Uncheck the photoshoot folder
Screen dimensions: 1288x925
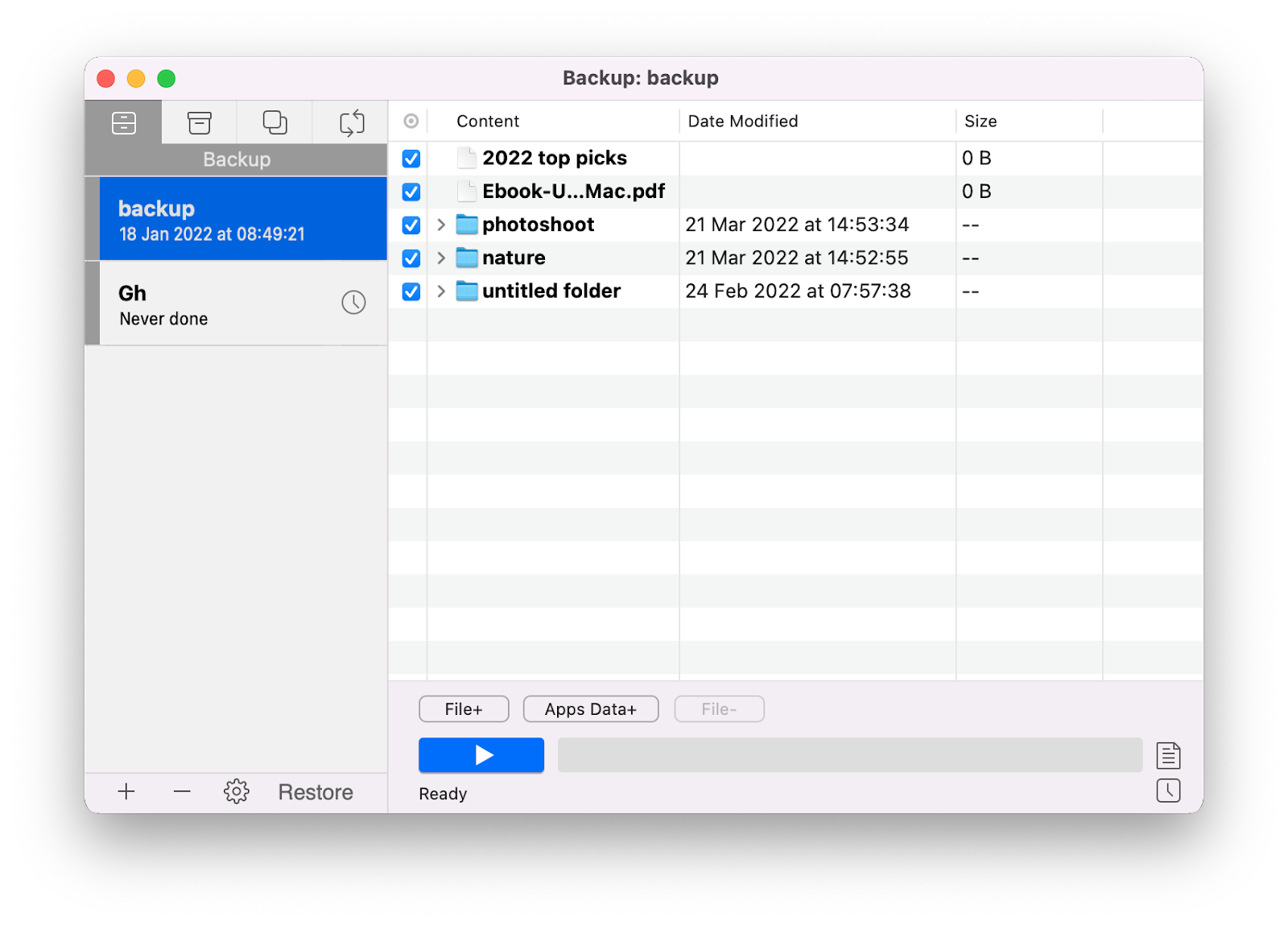(411, 225)
